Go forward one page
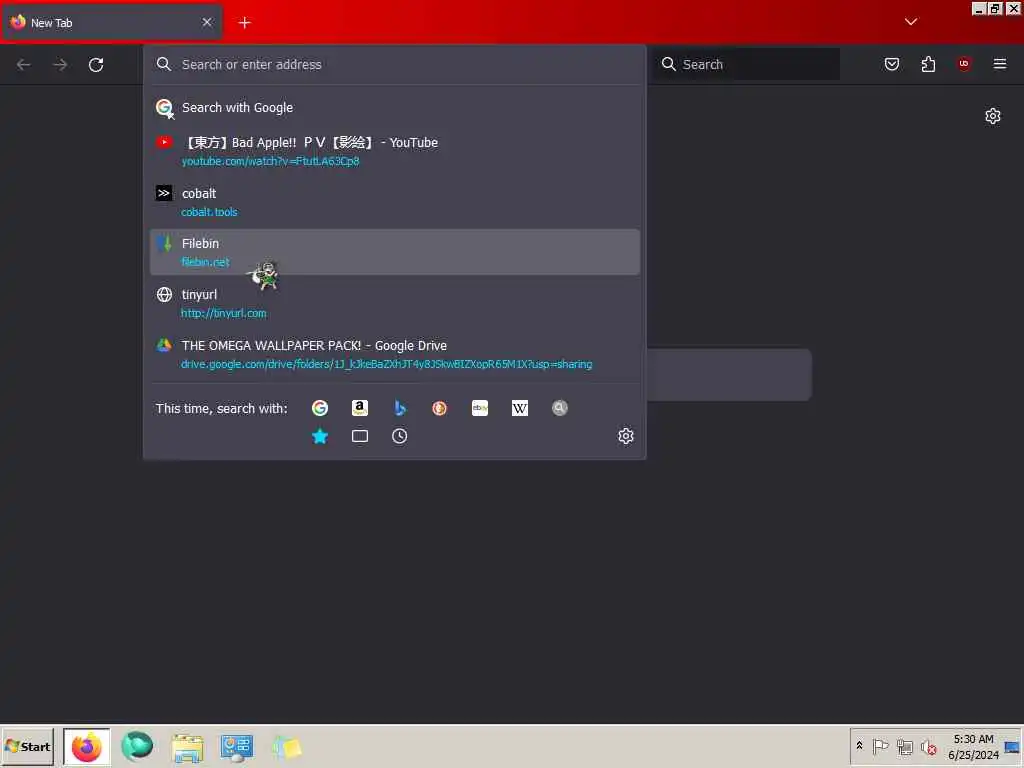This screenshot has height=768, width=1024. coord(60,65)
